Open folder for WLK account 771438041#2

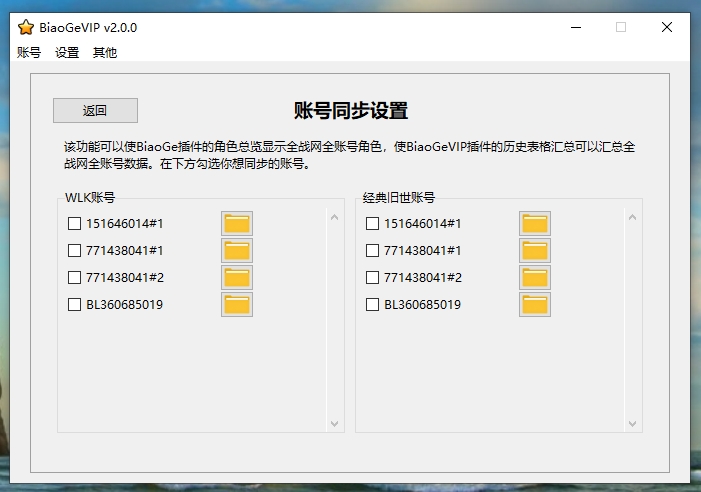(x=237, y=278)
